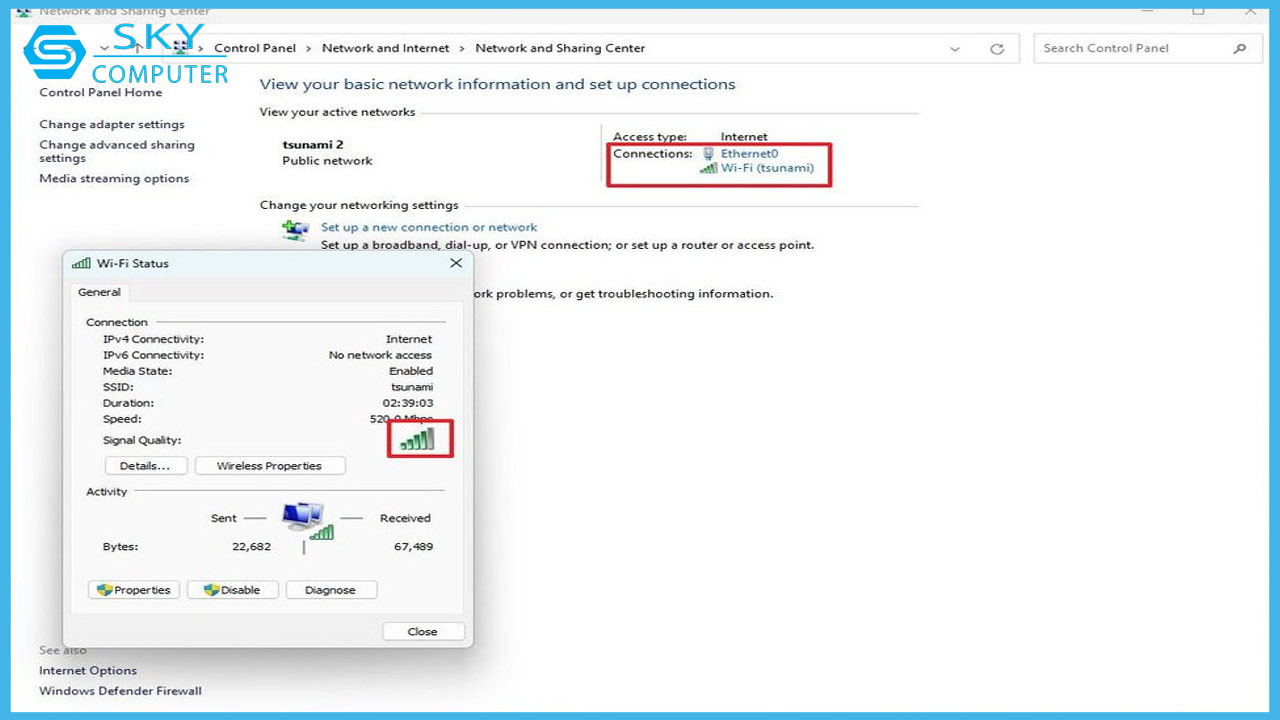Open connection Details
Screen dimensions: 1280x720
(x=146, y=466)
